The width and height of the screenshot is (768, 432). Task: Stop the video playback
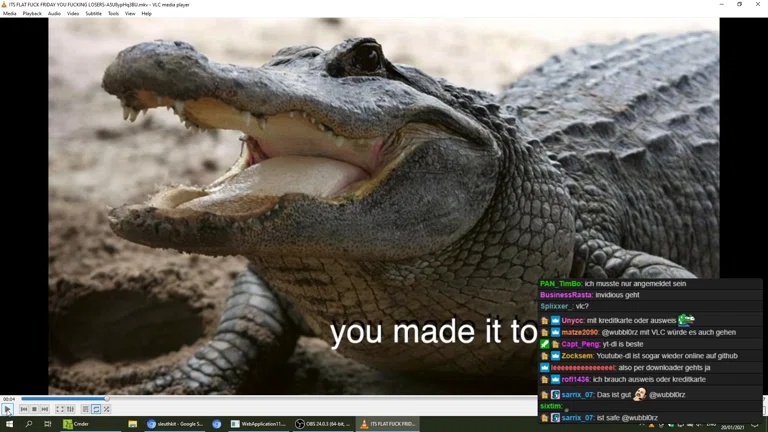click(34, 409)
